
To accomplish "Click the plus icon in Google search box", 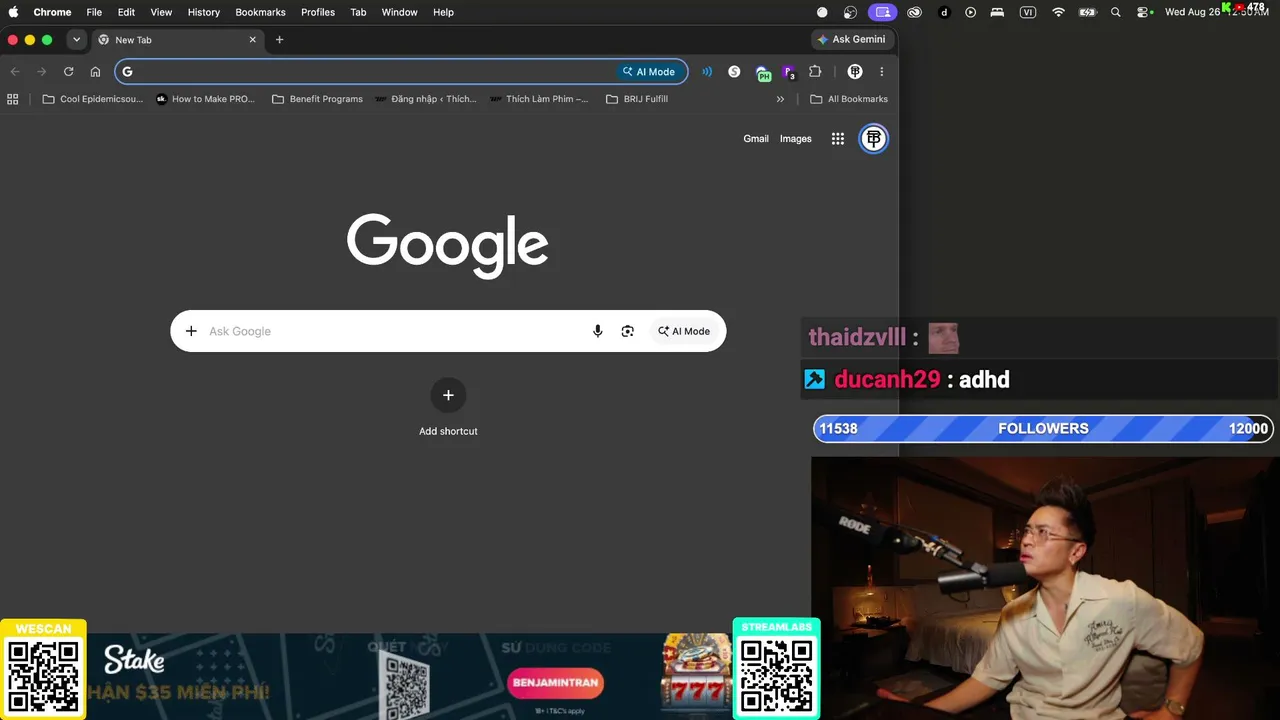I will pyautogui.click(x=191, y=331).
